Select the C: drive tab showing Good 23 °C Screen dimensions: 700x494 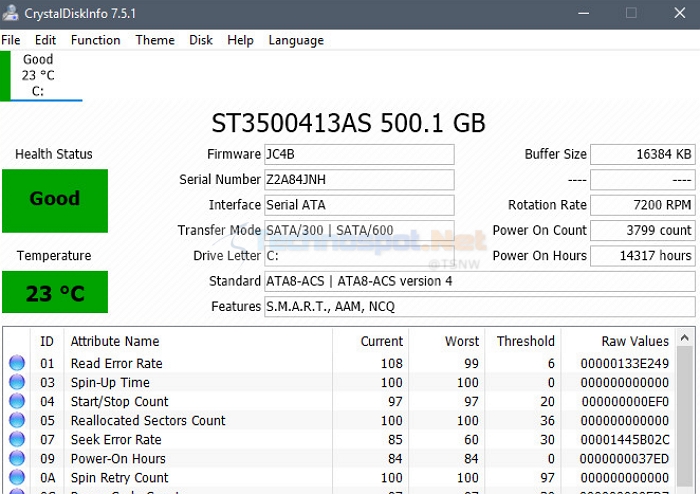(41, 76)
